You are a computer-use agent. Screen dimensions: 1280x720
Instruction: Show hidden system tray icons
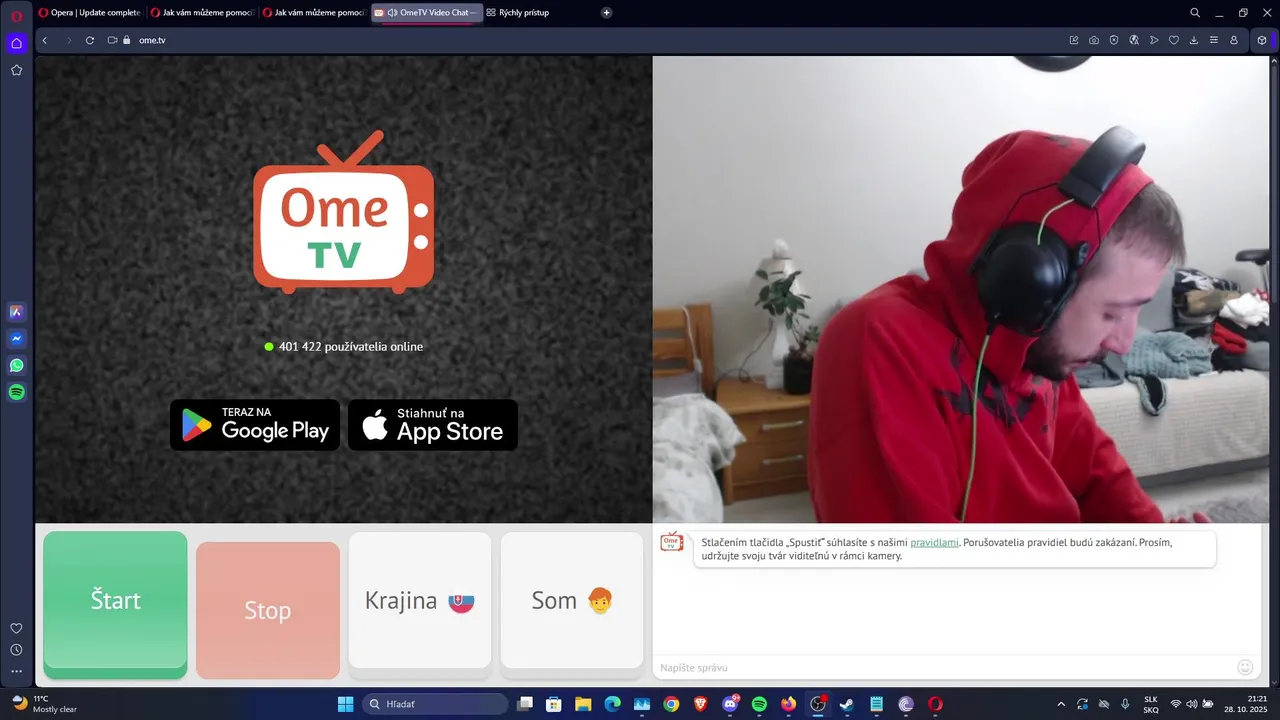[x=1061, y=704]
